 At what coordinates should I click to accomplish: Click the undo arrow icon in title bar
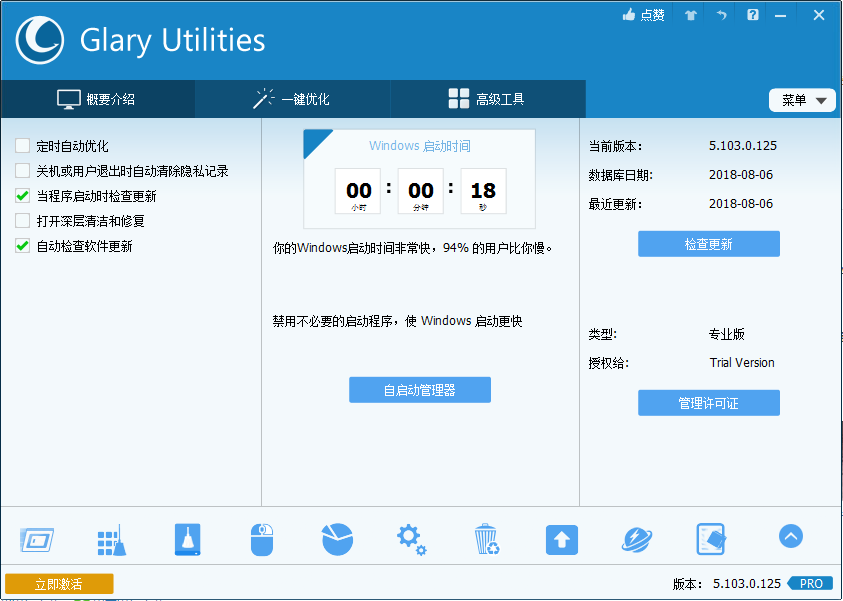721,15
